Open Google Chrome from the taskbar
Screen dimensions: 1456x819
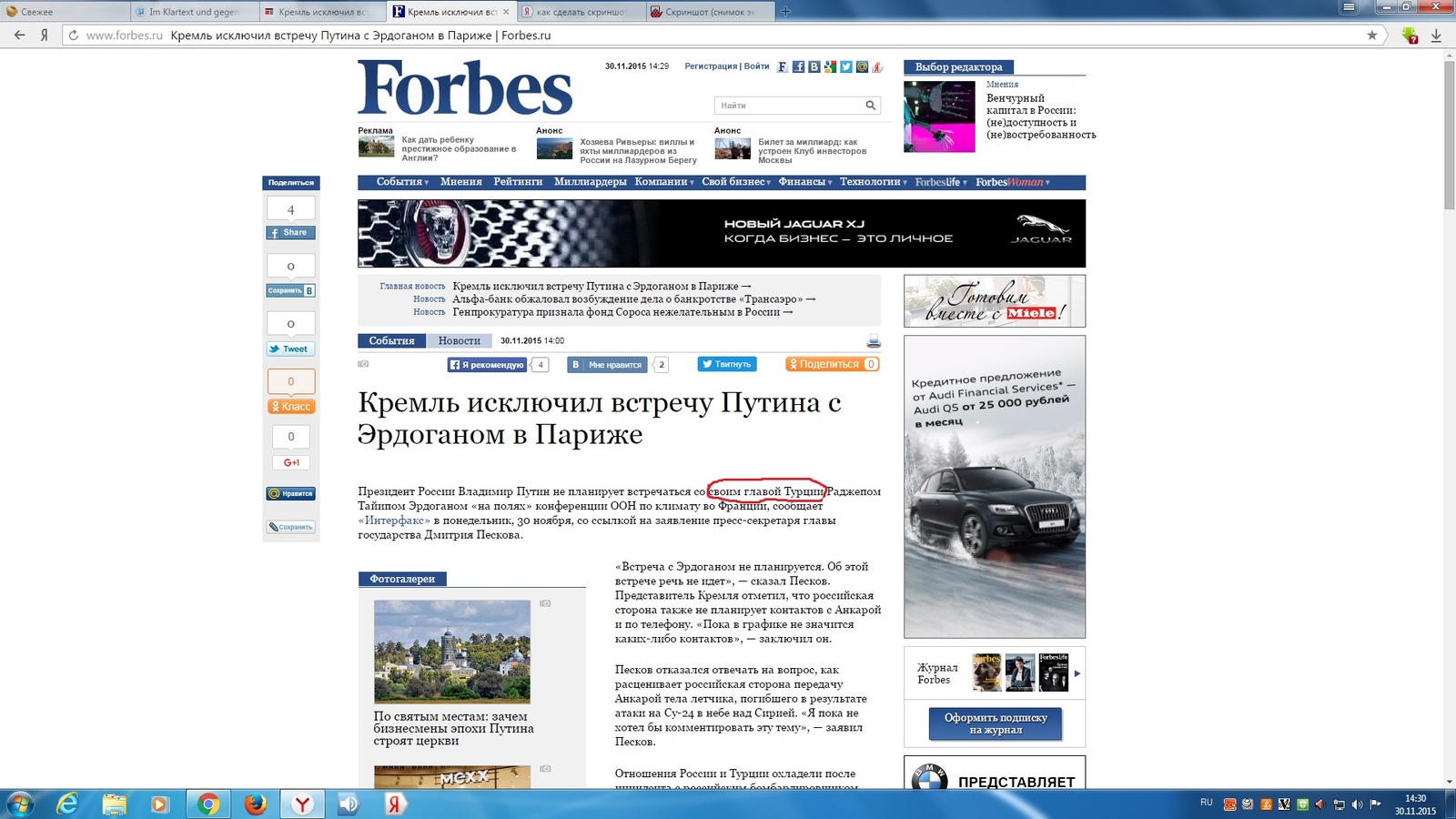pyautogui.click(x=208, y=804)
